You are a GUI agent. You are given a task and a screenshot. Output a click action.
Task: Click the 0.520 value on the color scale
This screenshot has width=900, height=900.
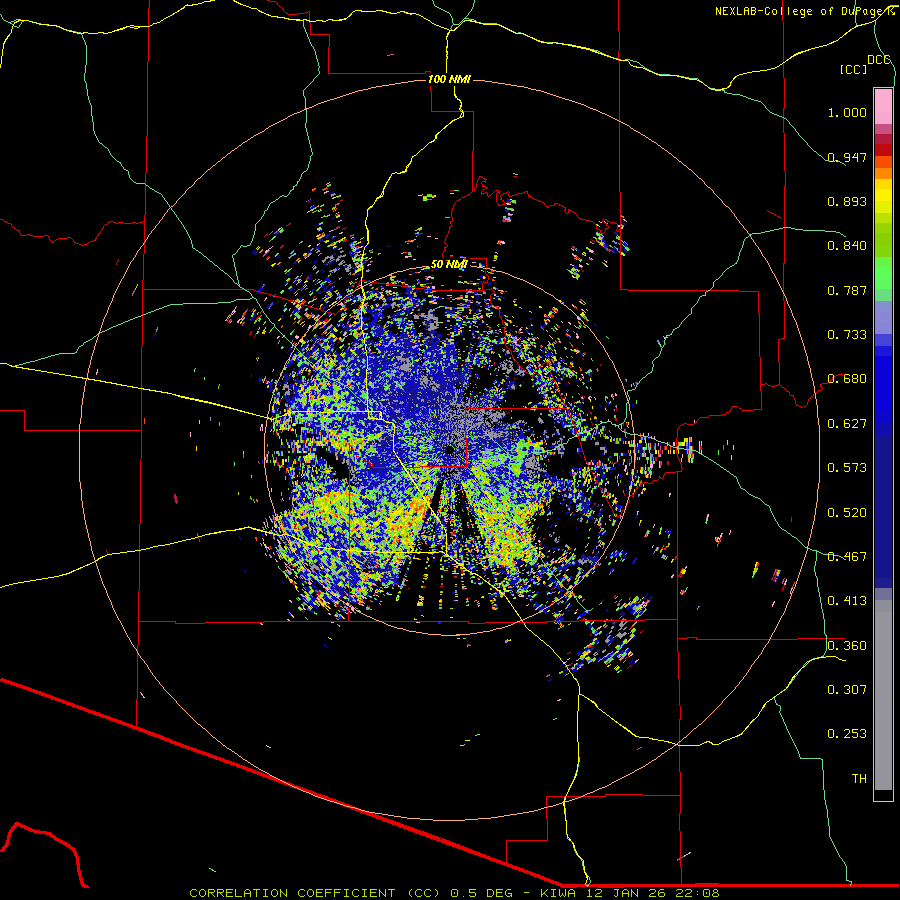tap(847, 513)
